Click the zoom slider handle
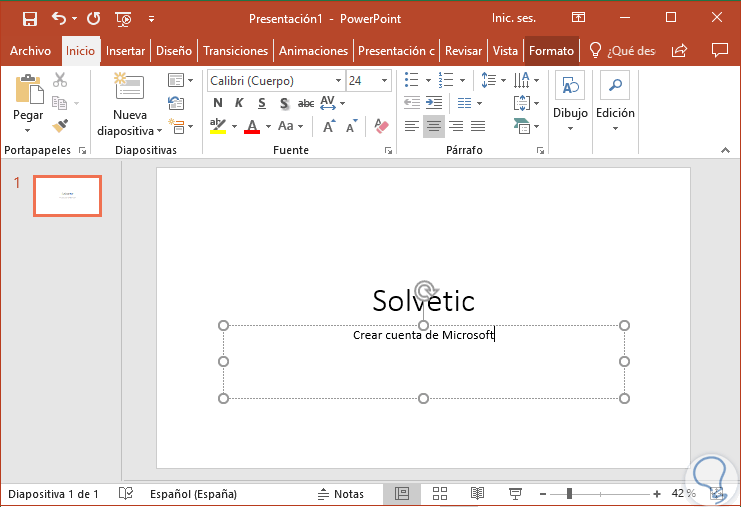The width and height of the screenshot is (741, 507). click(x=569, y=494)
